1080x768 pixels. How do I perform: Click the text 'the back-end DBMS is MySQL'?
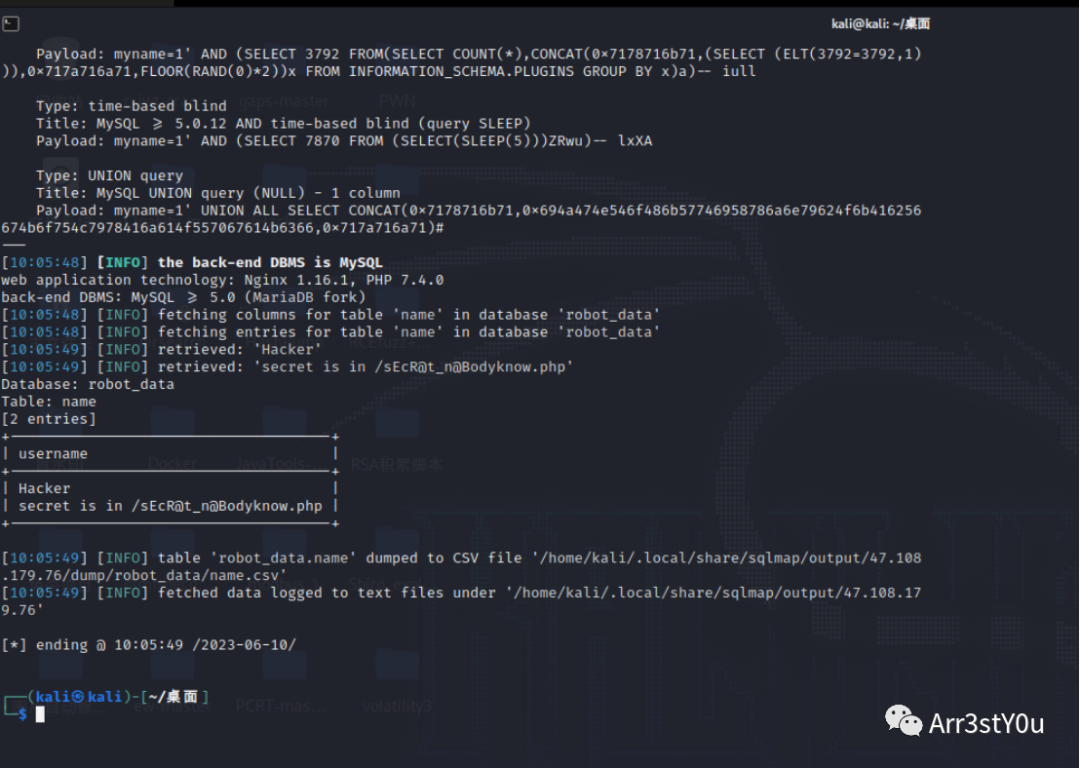pyautogui.click(x=270, y=262)
